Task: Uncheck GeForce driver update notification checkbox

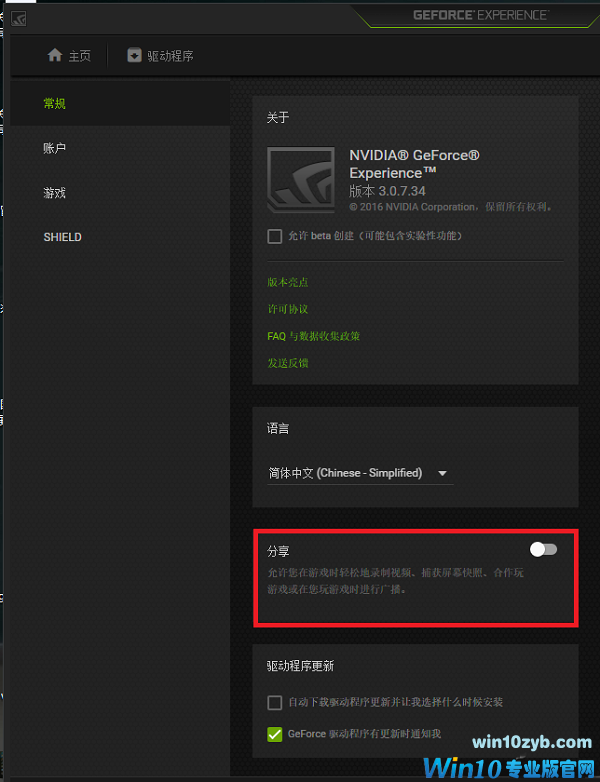Action: tap(275, 734)
